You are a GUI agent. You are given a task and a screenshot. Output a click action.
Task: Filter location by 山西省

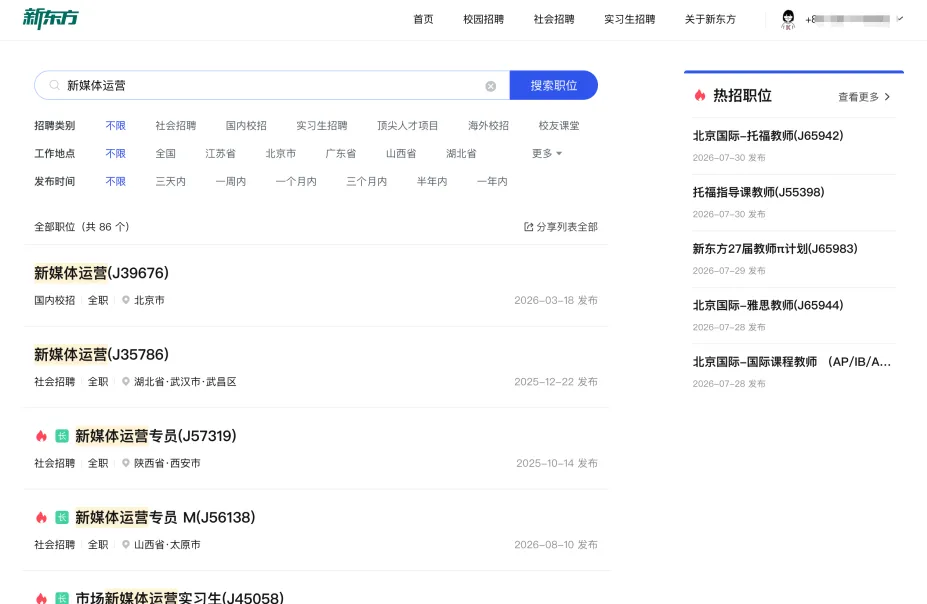pos(401,154)
